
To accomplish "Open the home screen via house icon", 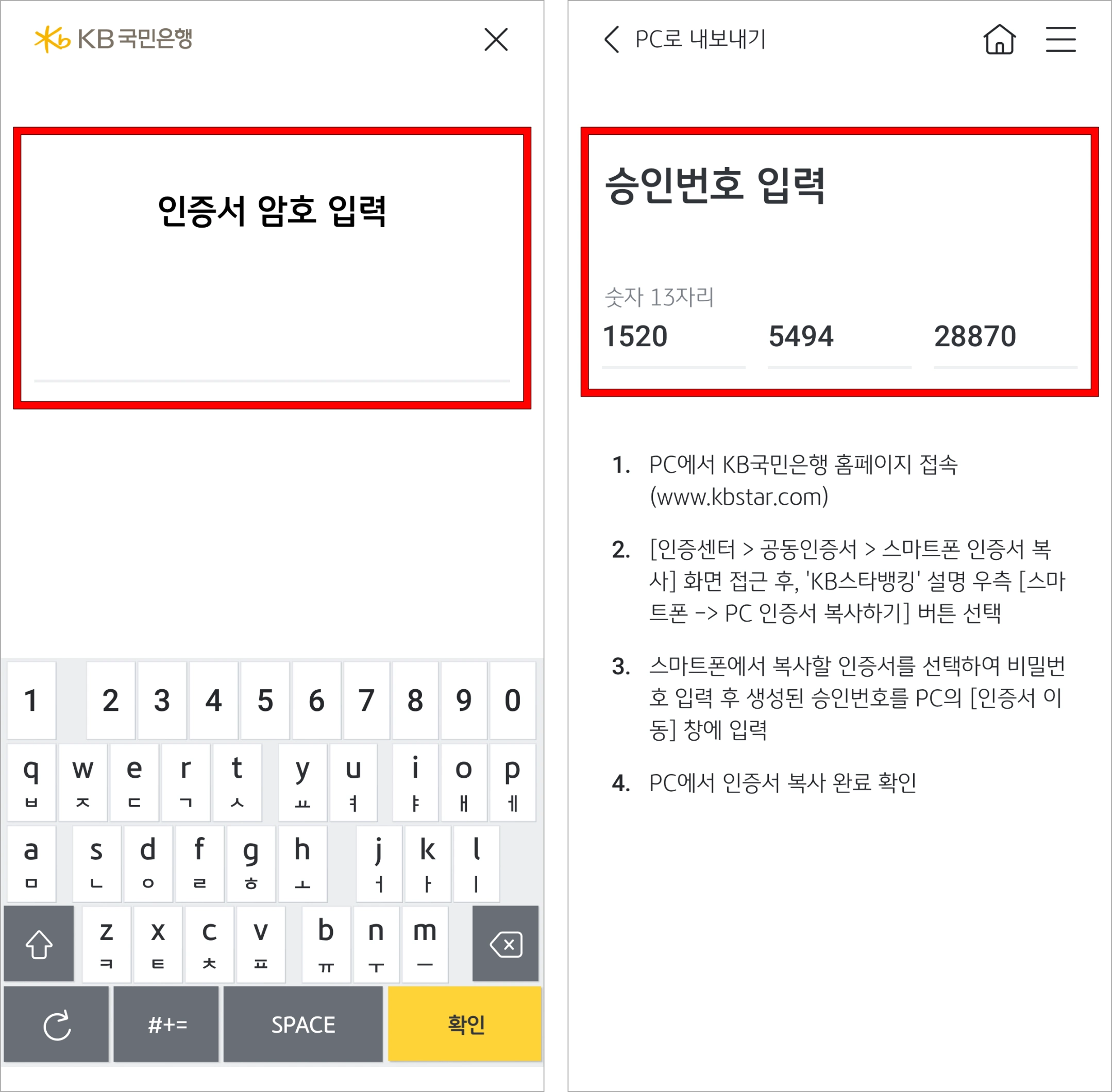I will [1000, 39].
